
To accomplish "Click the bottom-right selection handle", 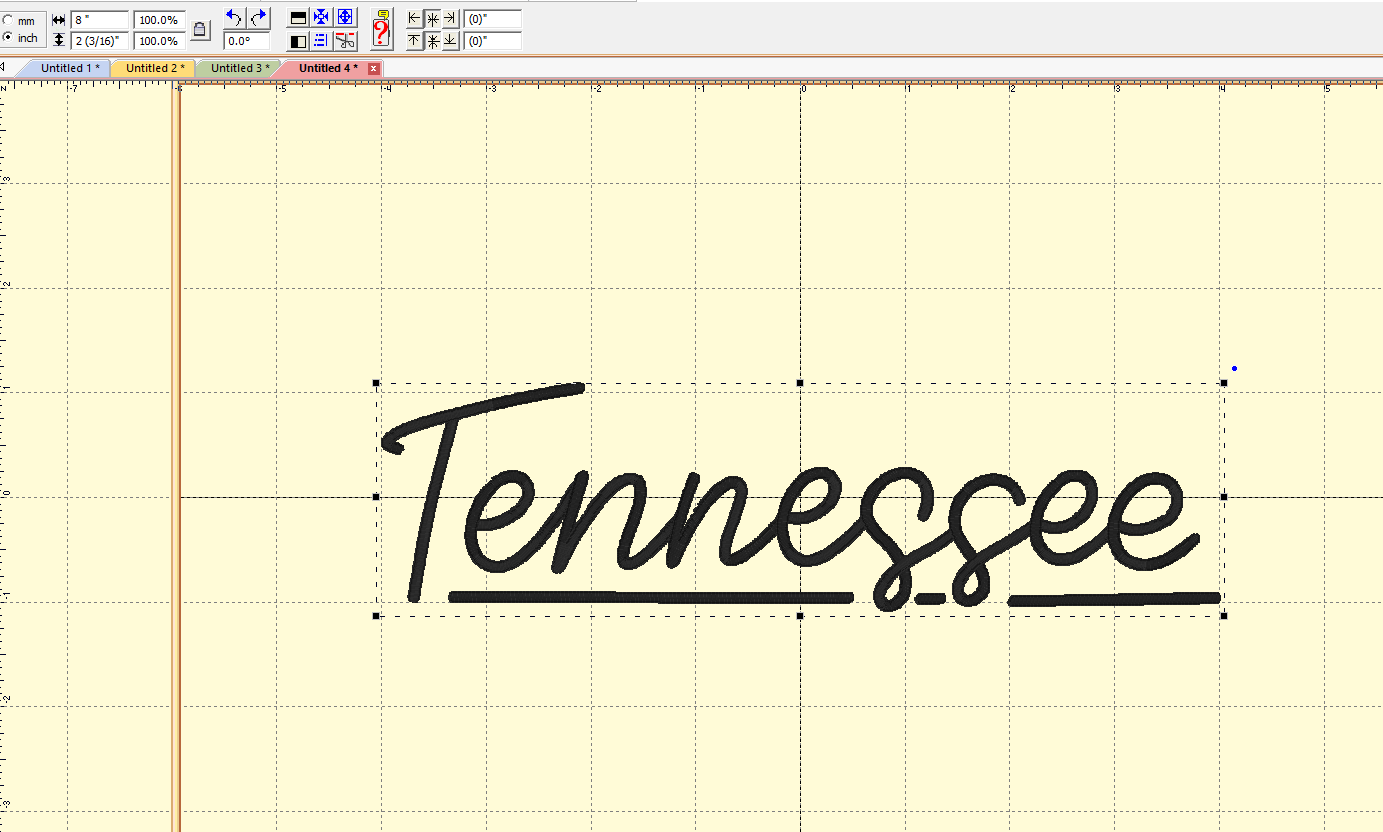I will 1224,616.
